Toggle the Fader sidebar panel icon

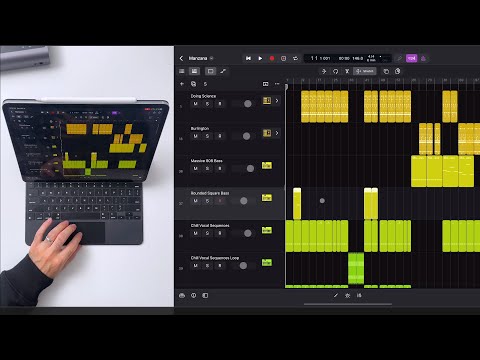(x=205, y=295)
